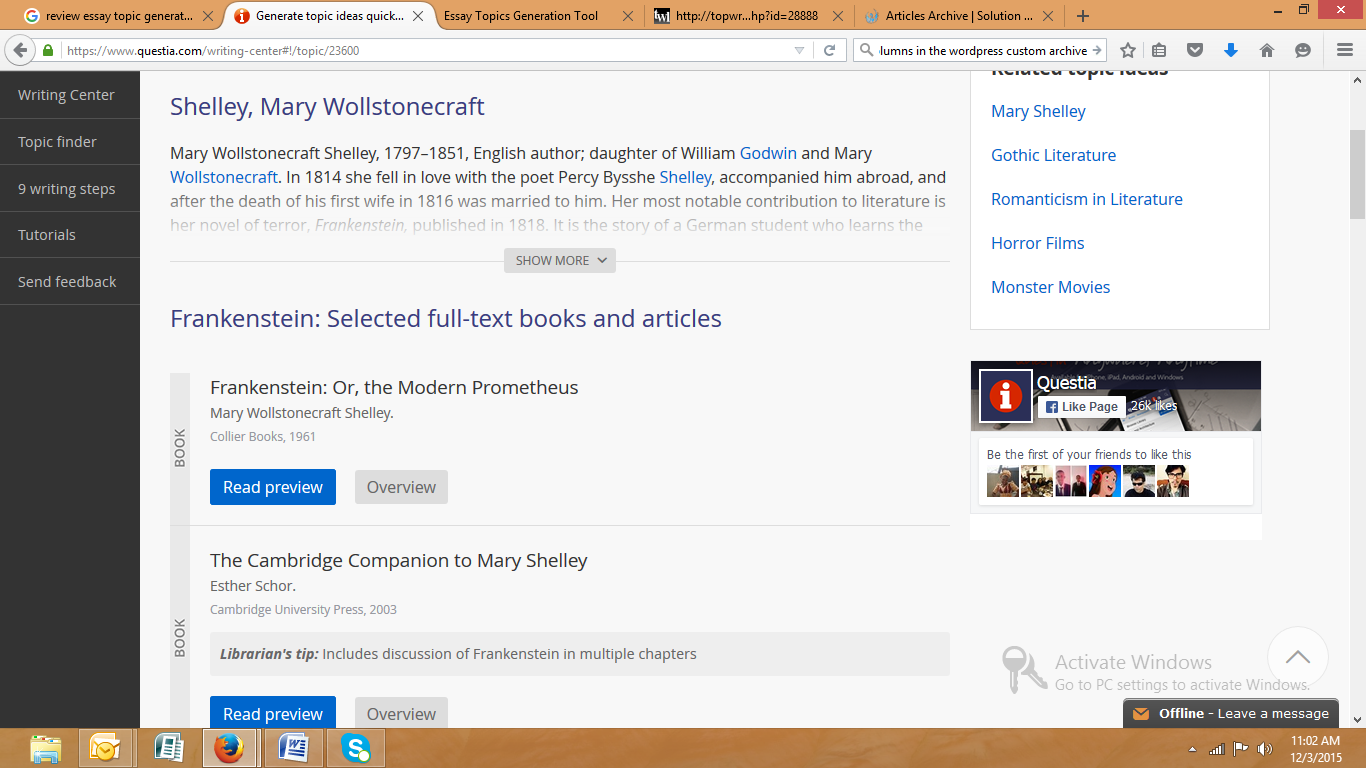Reload the current page
This screenshot has height=768, width=1366.
click(829, 50)
